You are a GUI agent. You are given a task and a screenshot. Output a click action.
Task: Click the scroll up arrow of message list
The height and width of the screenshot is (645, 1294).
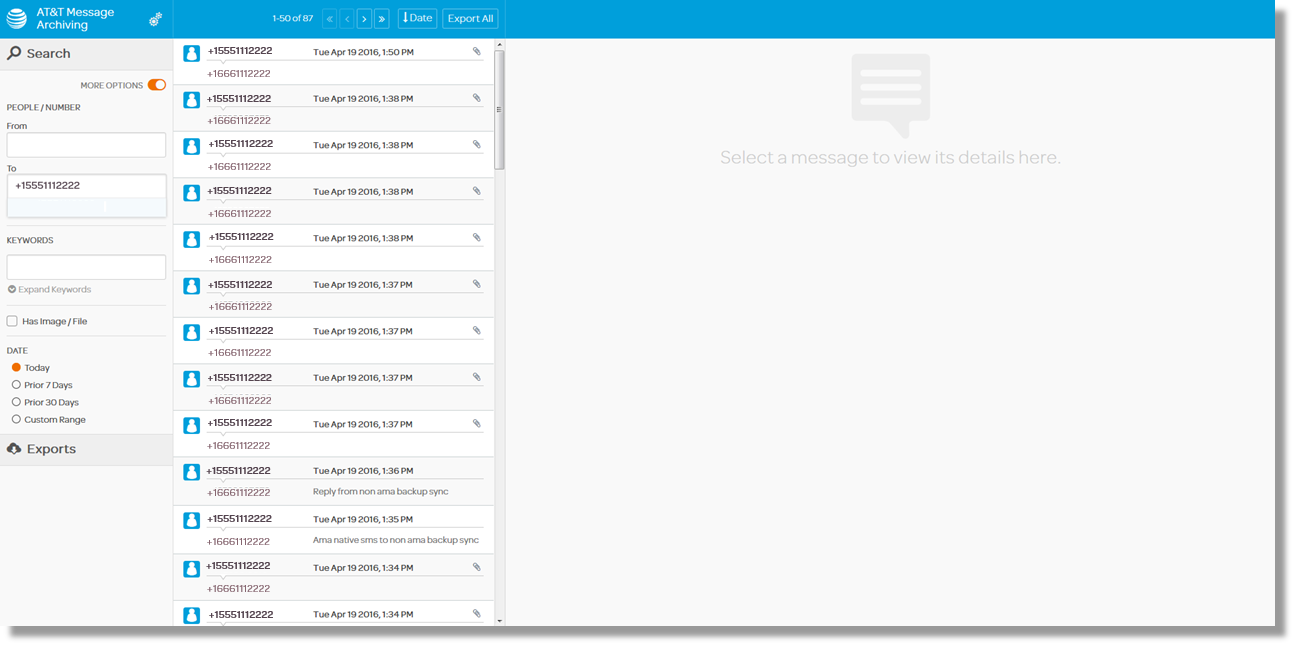pyautogui.click(x=500, y=44)
